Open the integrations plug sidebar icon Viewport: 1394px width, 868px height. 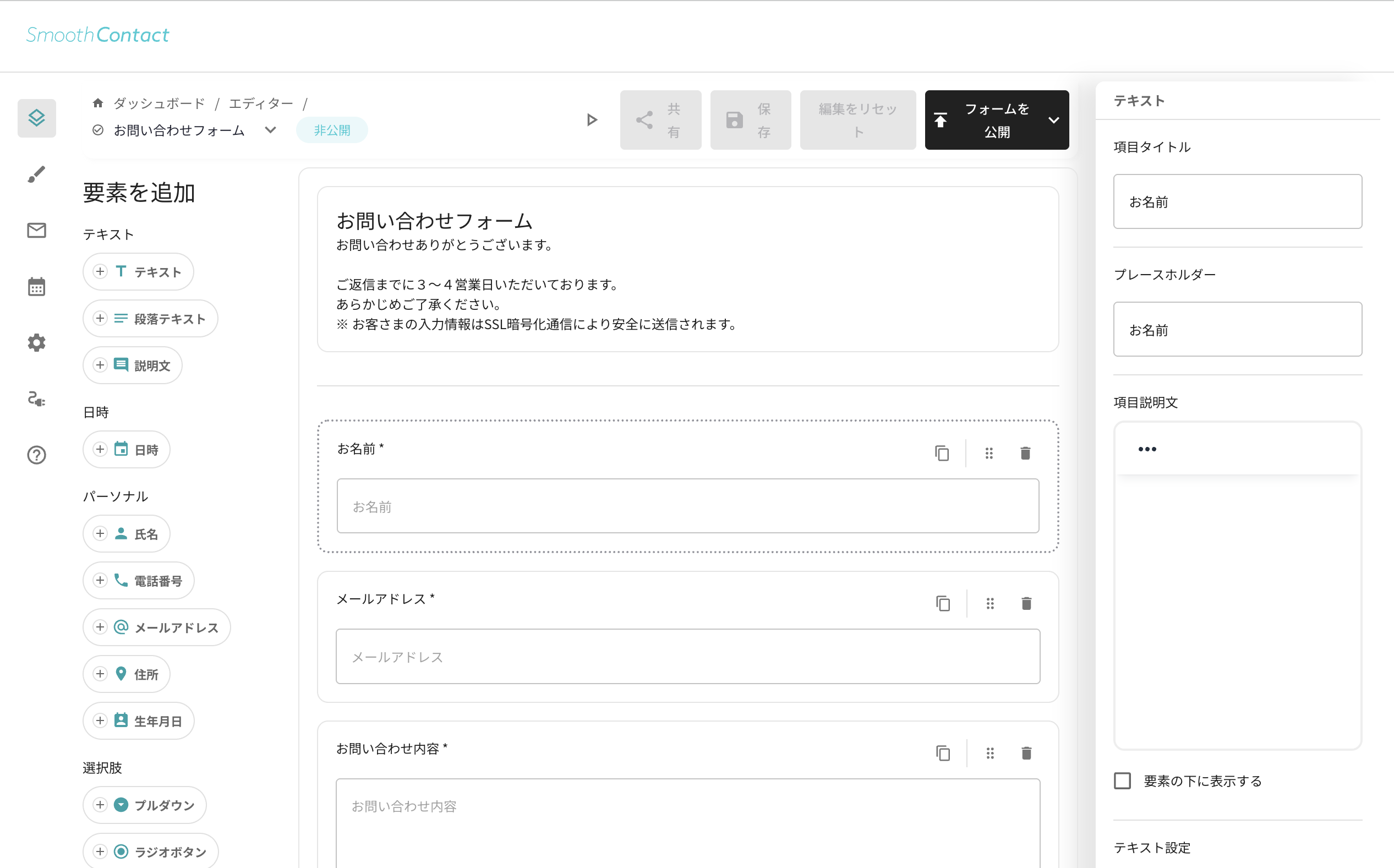point(37,399)
